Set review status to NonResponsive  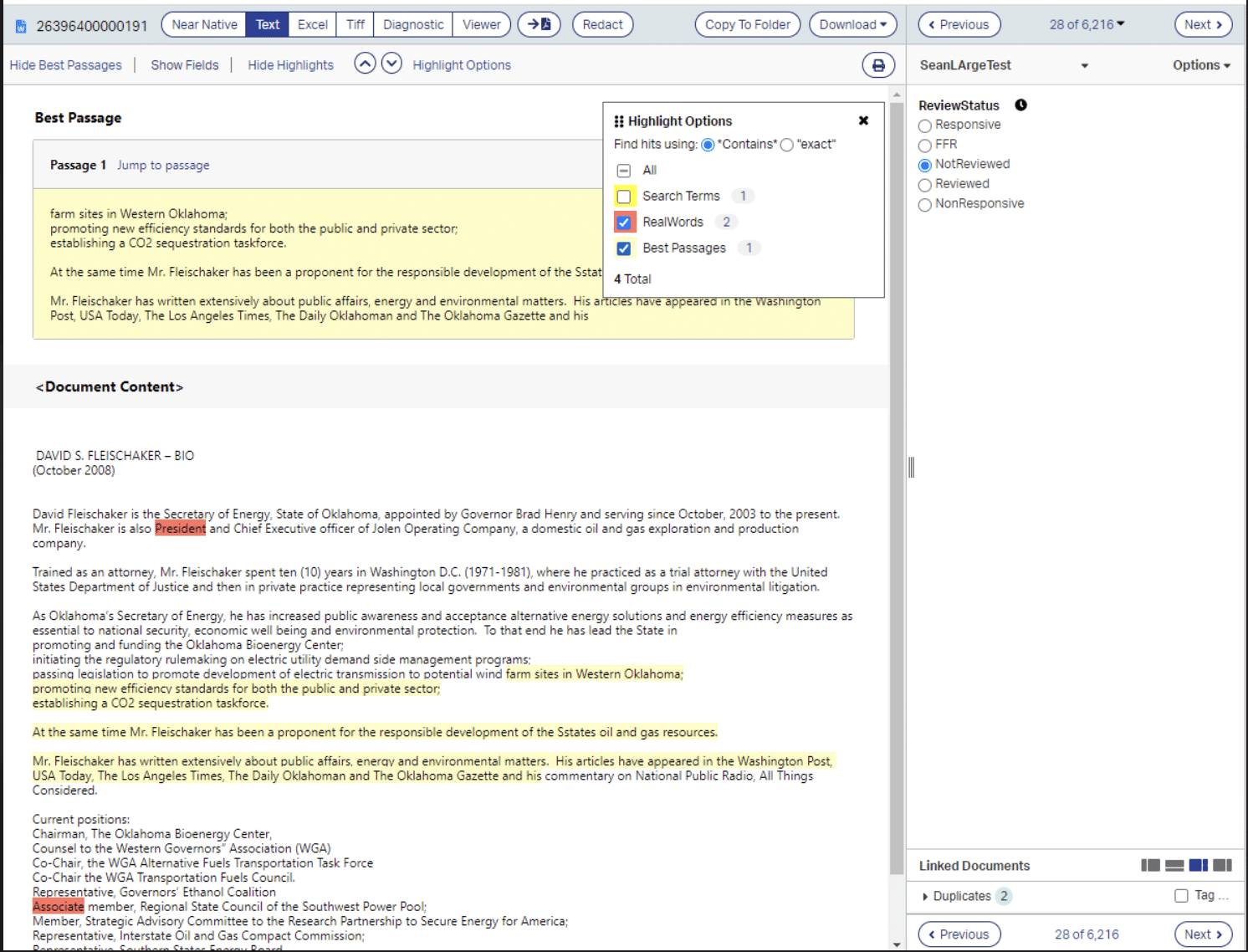click(x=925, y=204)
